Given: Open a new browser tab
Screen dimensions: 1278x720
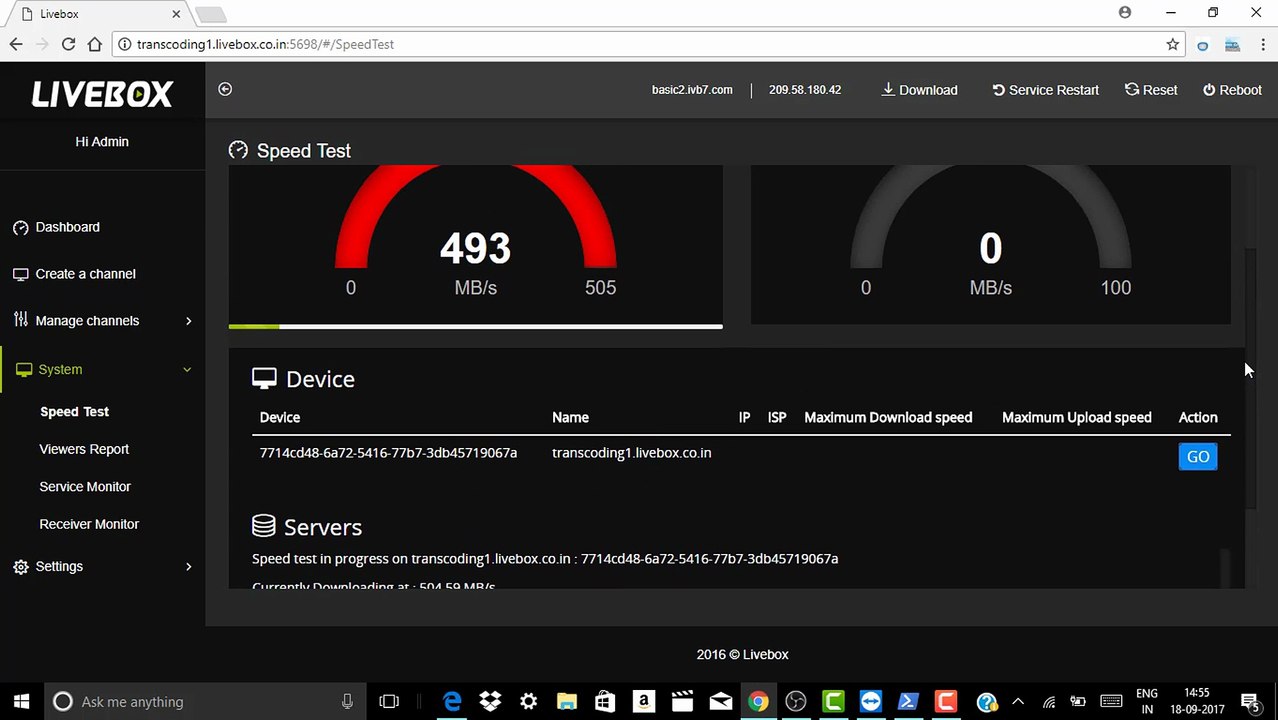Looking at the screenshot, I should pyautogui.click(x=210, y=14).
